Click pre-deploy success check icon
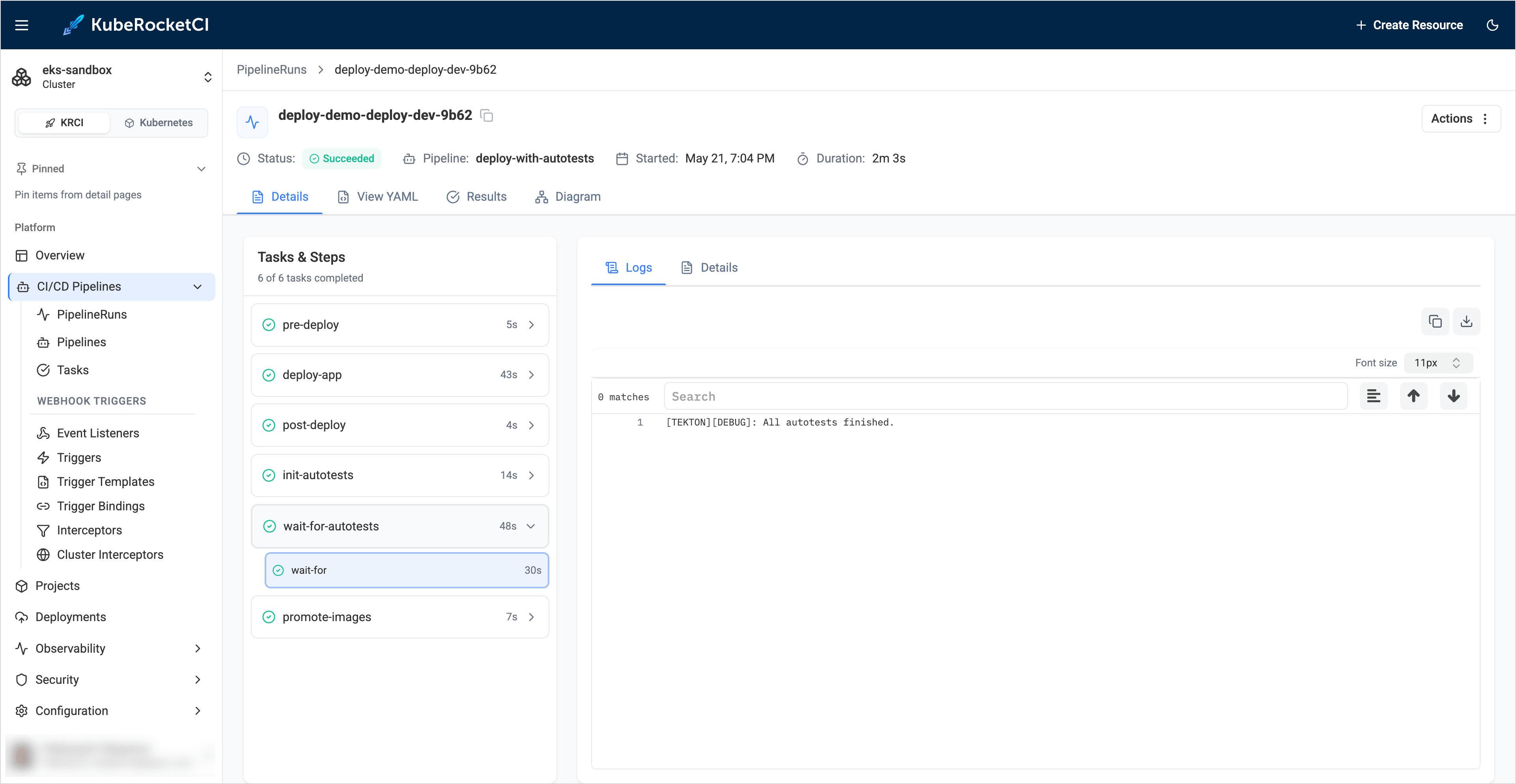The image size is (1516, 784). pos(269,325)
